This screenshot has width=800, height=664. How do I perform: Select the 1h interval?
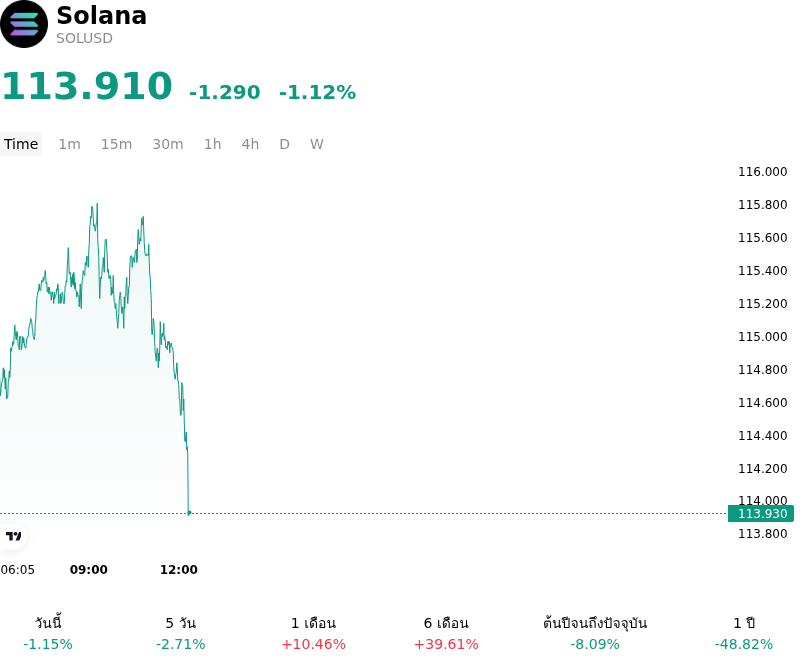pos(213,144)
